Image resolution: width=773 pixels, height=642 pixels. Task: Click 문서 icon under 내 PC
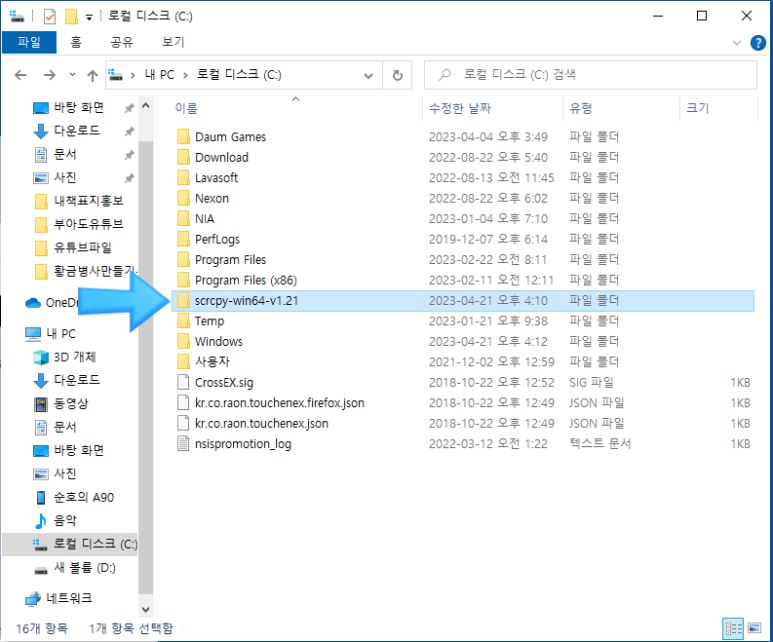pyautogui.click(x=41, y=427)
